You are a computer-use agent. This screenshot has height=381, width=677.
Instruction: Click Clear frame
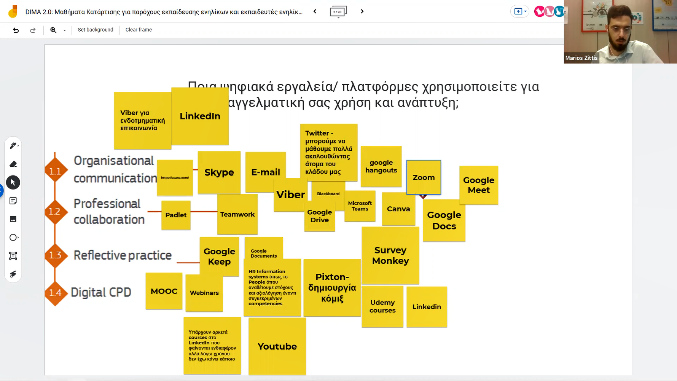(x=139, y=30)
